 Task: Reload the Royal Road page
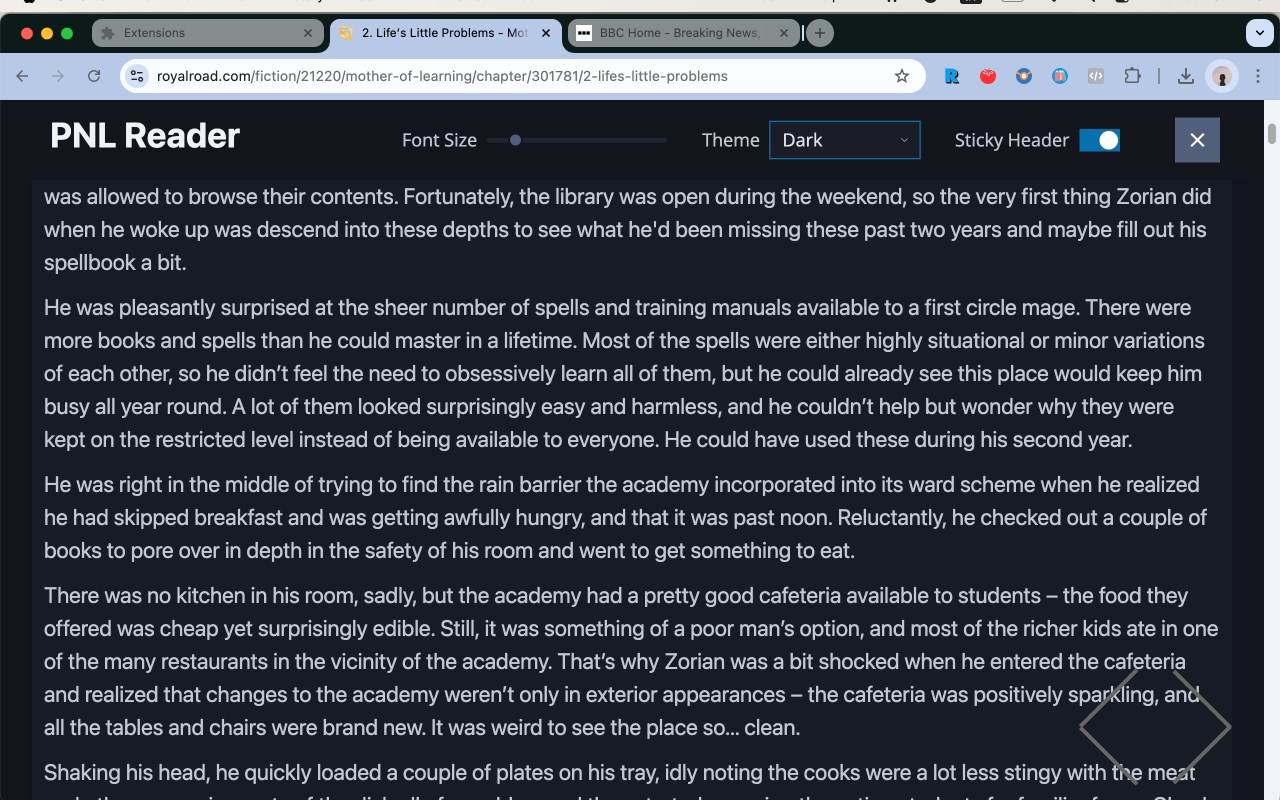click(94, 76)
